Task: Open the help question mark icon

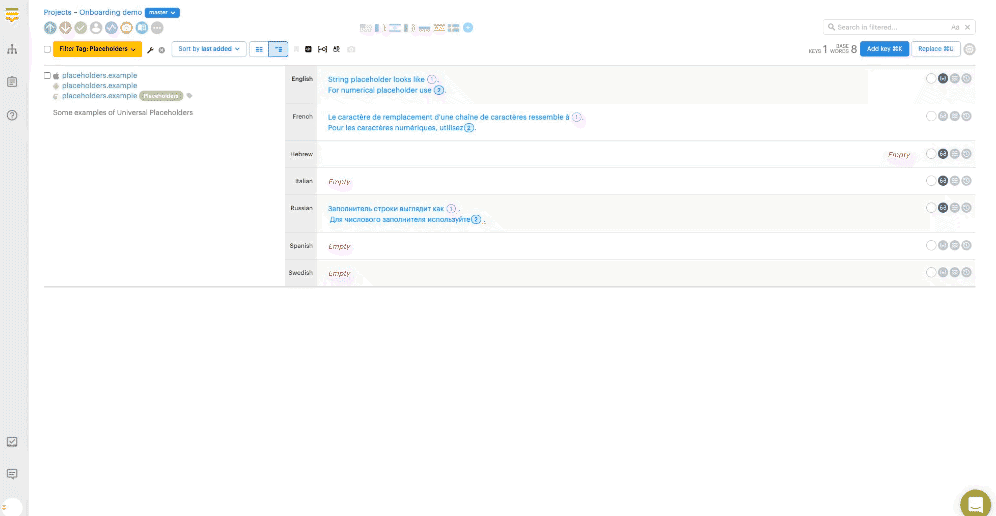Action: (x=11, y=115)
